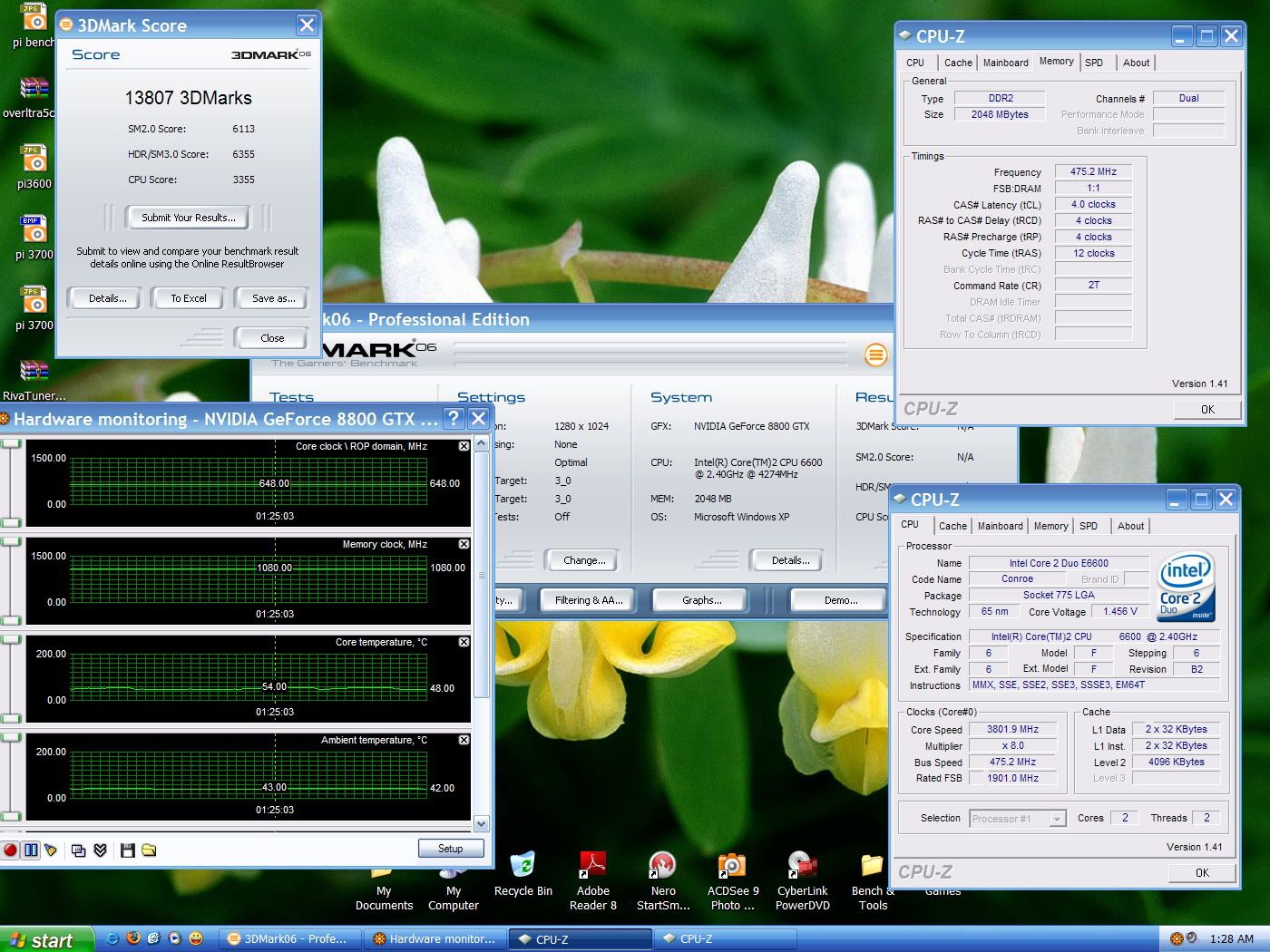Open the Bench & Tools desktop folder

click(x=873, y=881)
